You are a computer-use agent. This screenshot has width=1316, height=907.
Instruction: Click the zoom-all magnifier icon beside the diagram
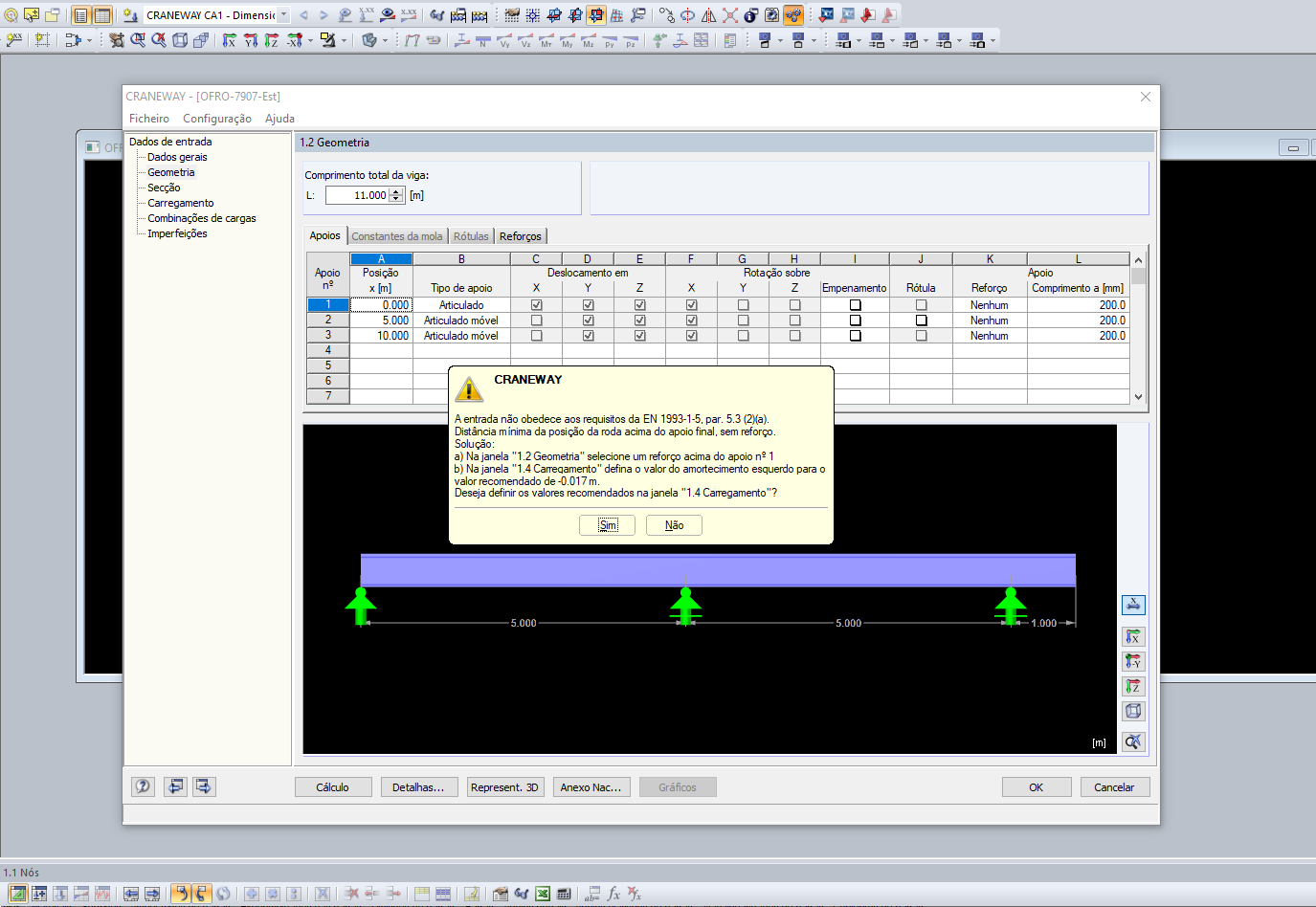(1133, 741)
